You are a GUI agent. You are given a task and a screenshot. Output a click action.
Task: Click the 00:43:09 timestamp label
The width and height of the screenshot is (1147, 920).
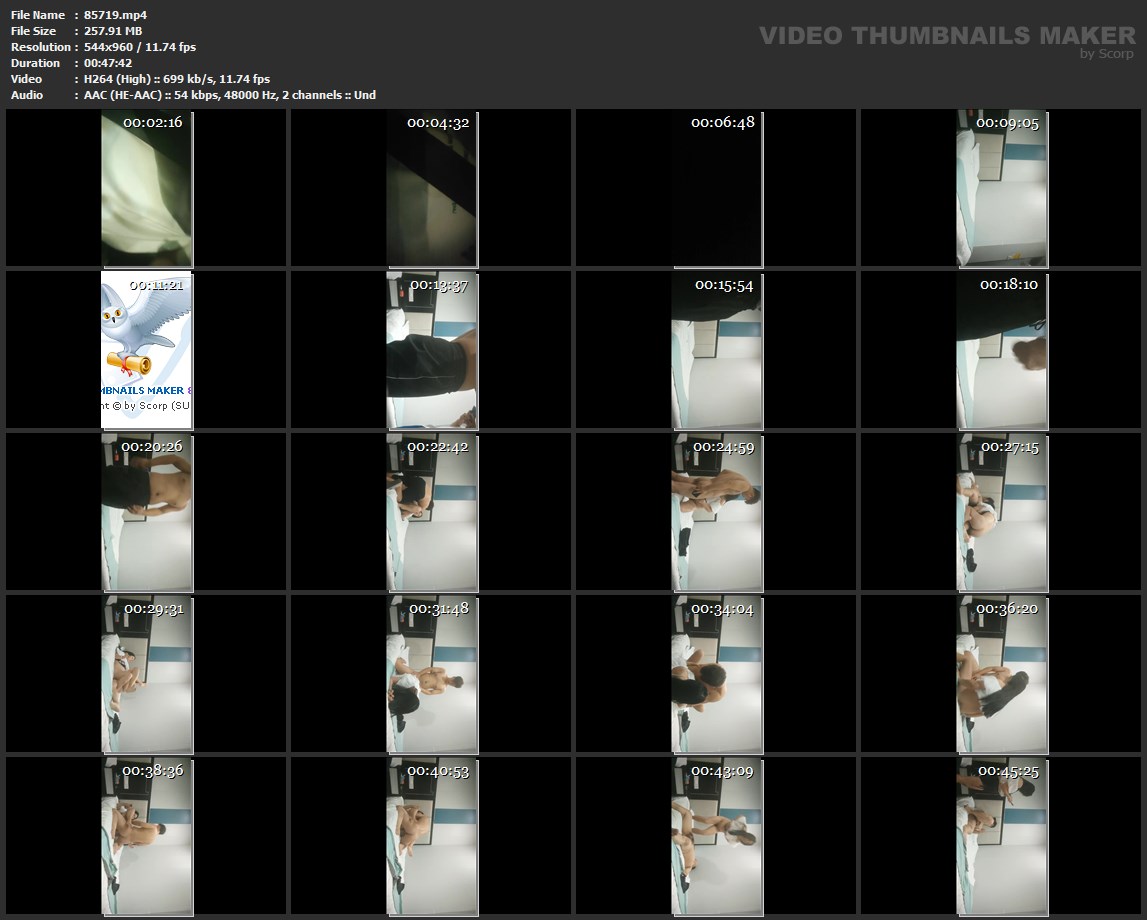click(x=723, y=771)
